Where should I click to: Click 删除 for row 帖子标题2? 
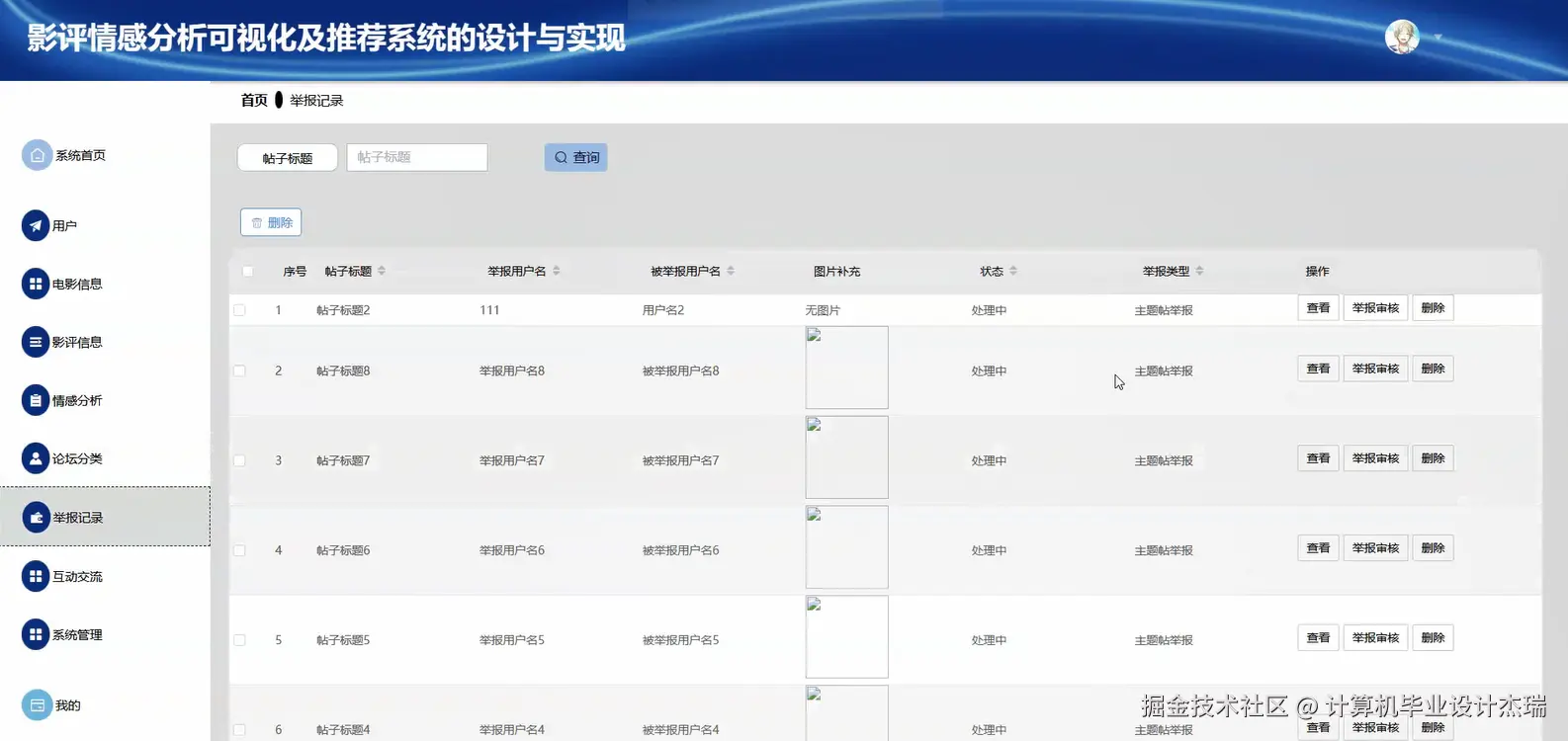[x=1433, y=308]
